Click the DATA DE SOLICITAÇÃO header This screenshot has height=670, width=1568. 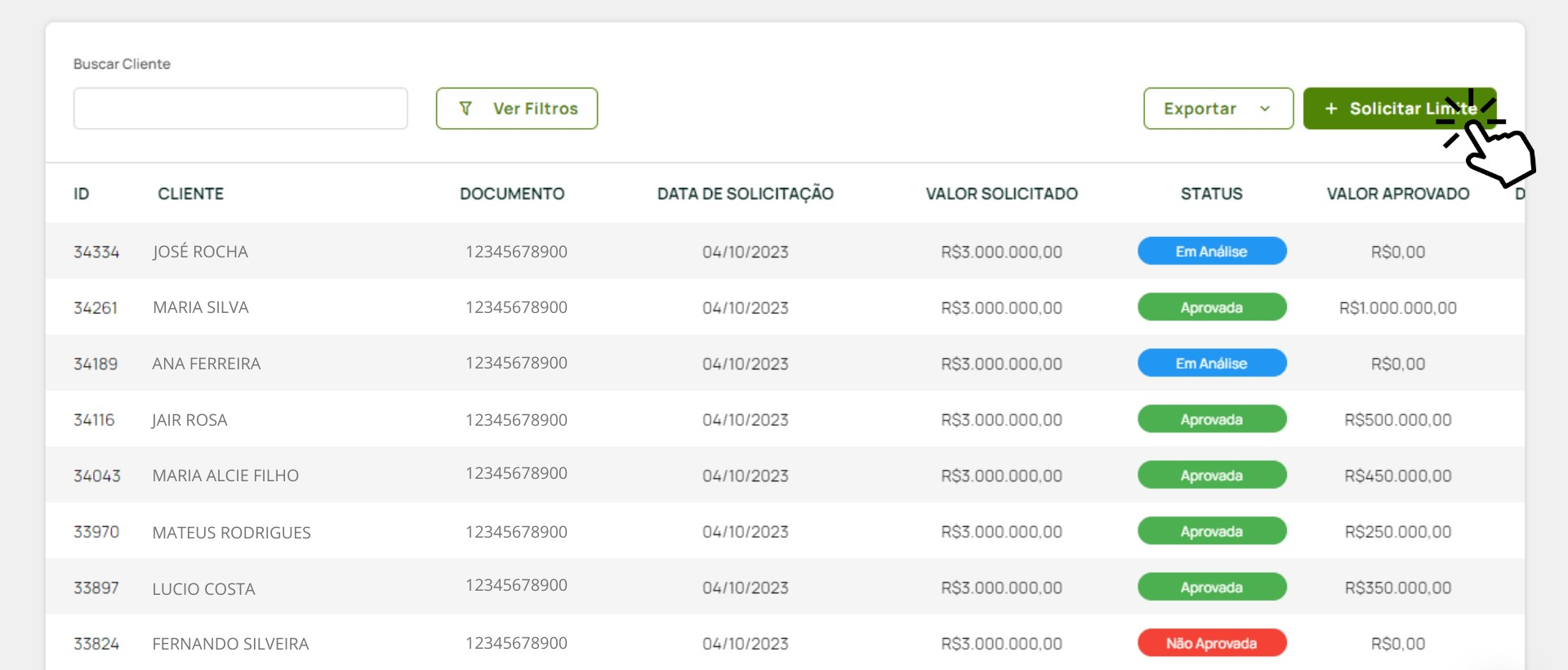pos(745,194)
